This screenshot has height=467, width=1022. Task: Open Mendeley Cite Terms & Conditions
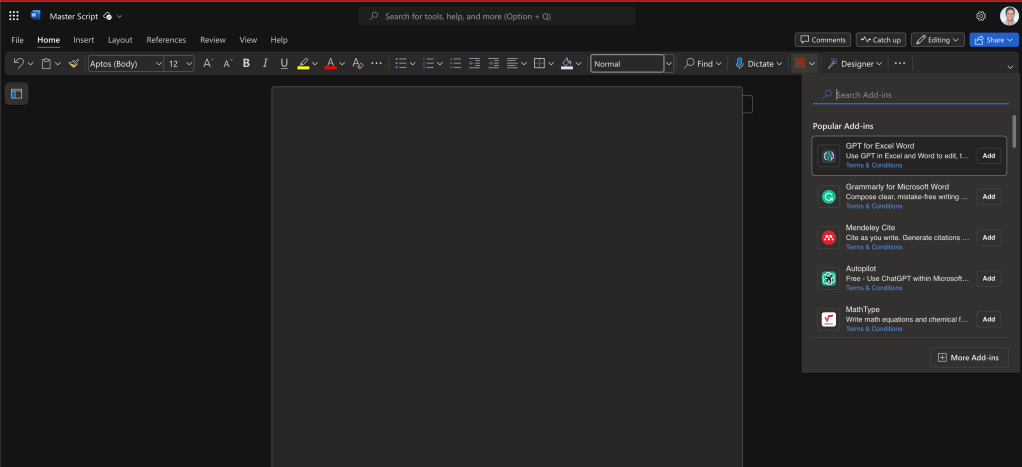click(x=874, y=247)
